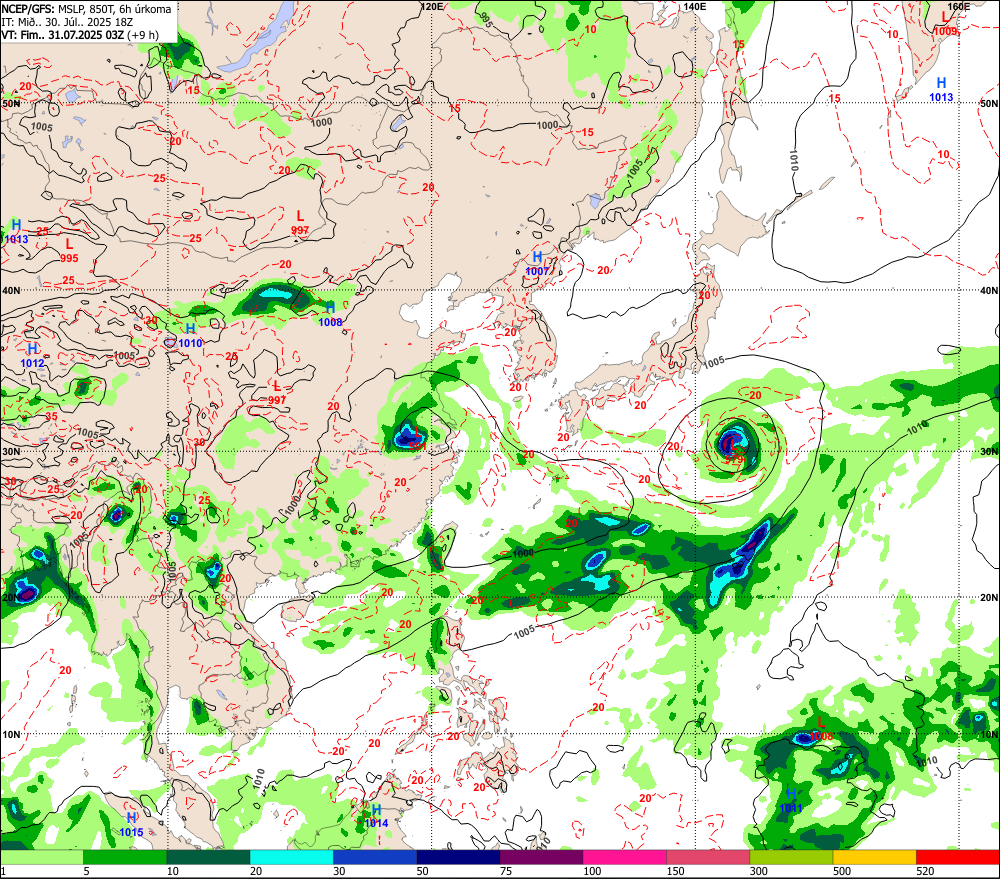Click the legend value '100'

click(x=592, y=871)
